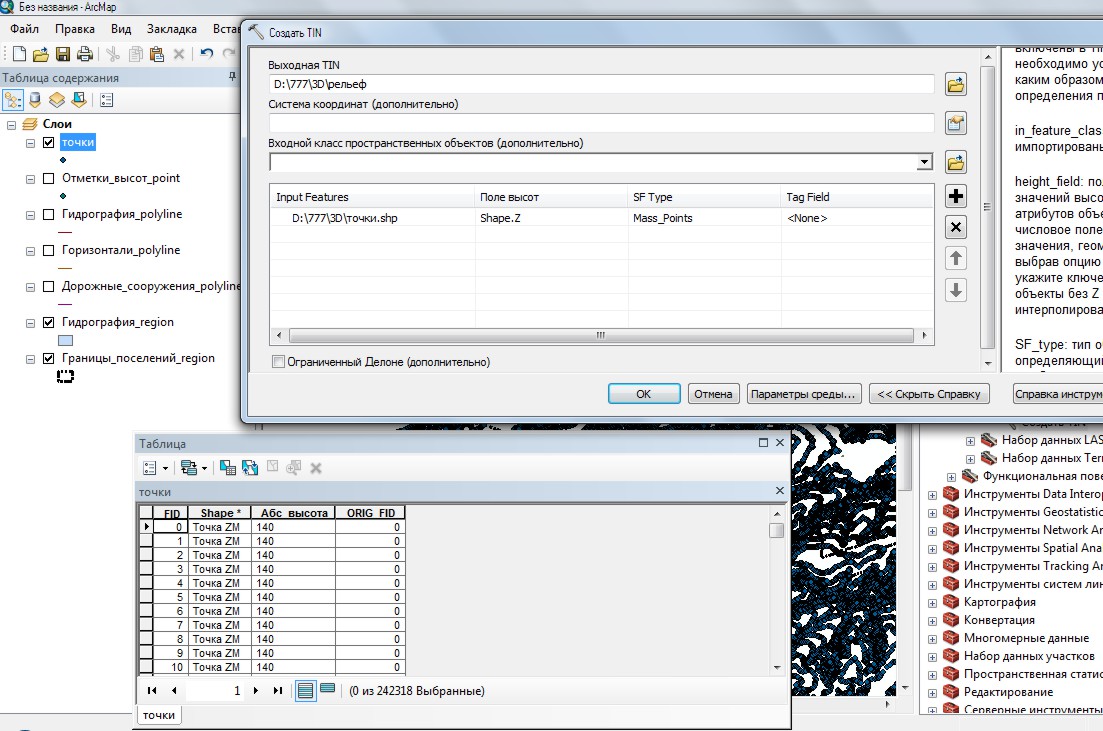The height and width of the screenshot is (731, 1103).
Task: Click the Print icon in the main toolbar
Action: (85, 54)
